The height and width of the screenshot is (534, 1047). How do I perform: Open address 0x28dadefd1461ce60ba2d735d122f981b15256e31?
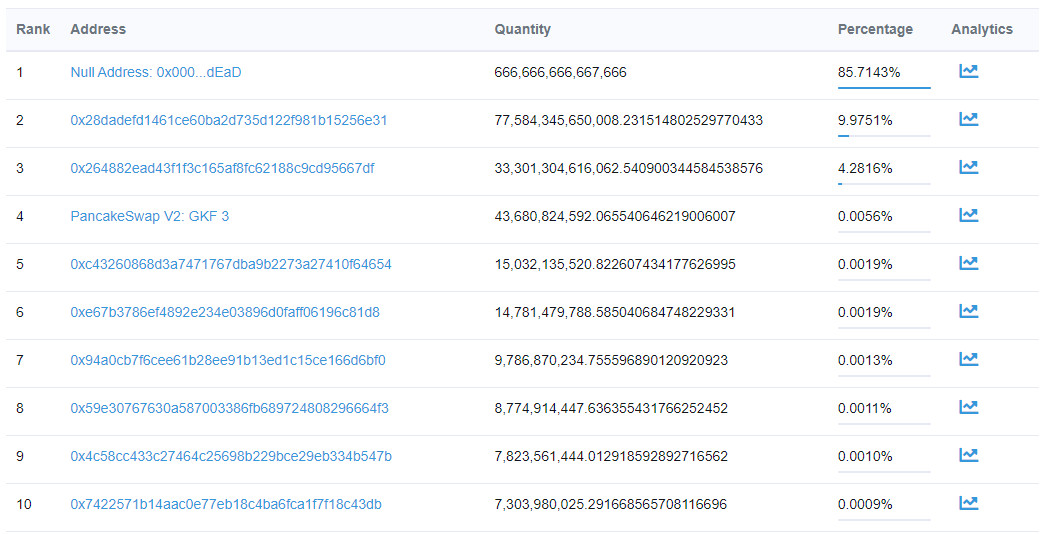coord(228,120)
